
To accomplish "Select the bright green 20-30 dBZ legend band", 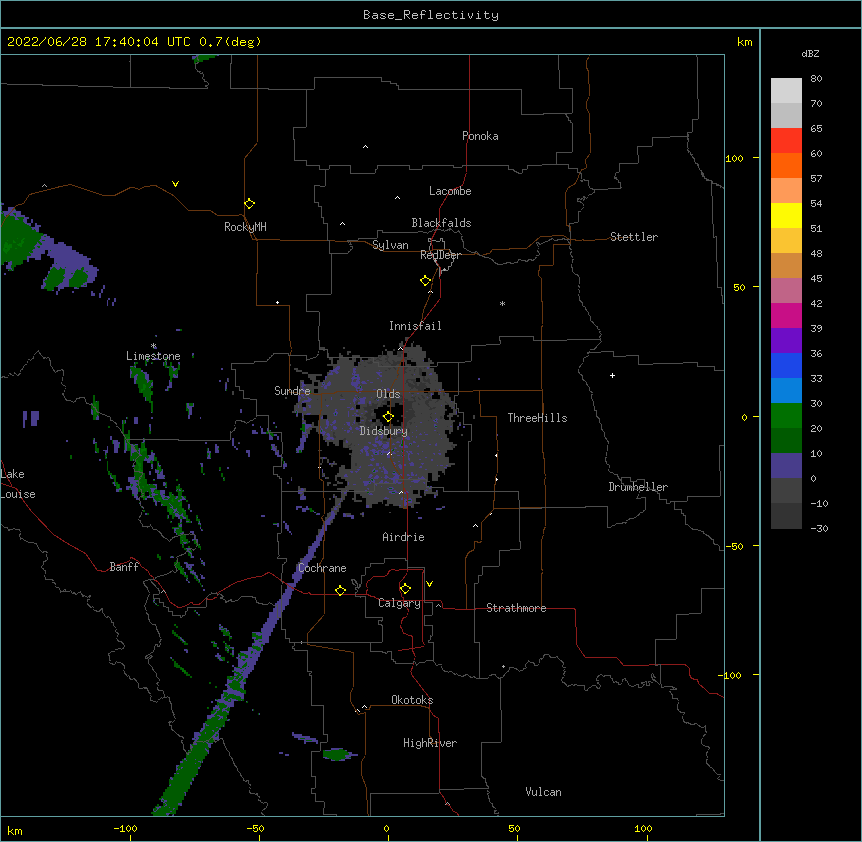I will click(x=786, y=416).
